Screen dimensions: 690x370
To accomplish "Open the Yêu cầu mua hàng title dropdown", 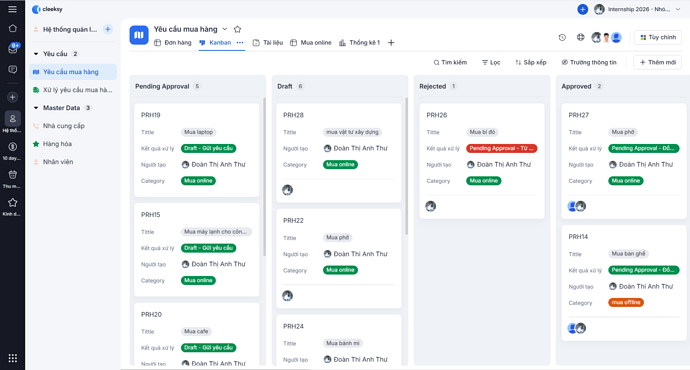I will tap(224, 29).
